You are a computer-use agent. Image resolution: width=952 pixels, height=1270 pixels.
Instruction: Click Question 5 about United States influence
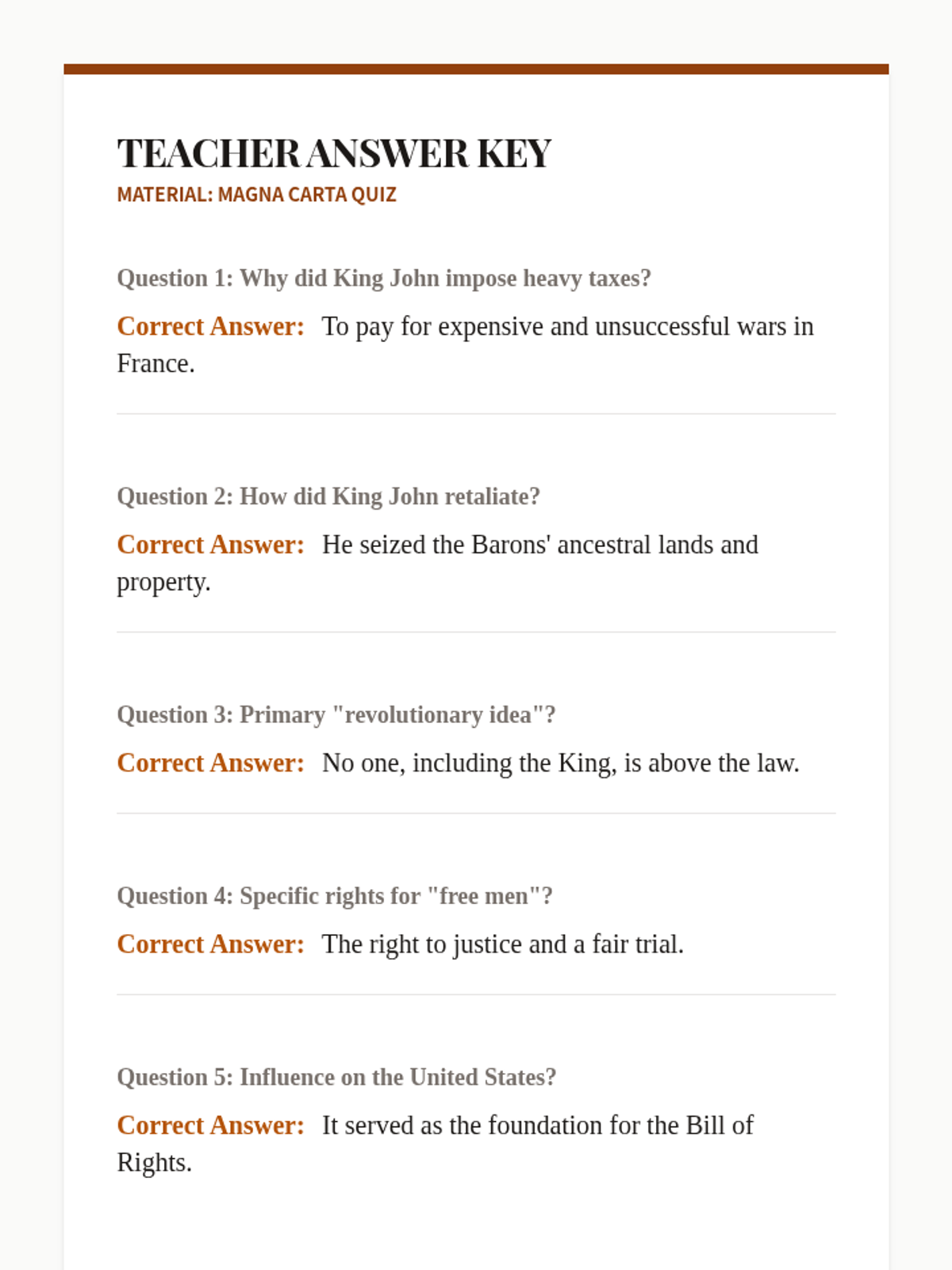click(336, 1077)
